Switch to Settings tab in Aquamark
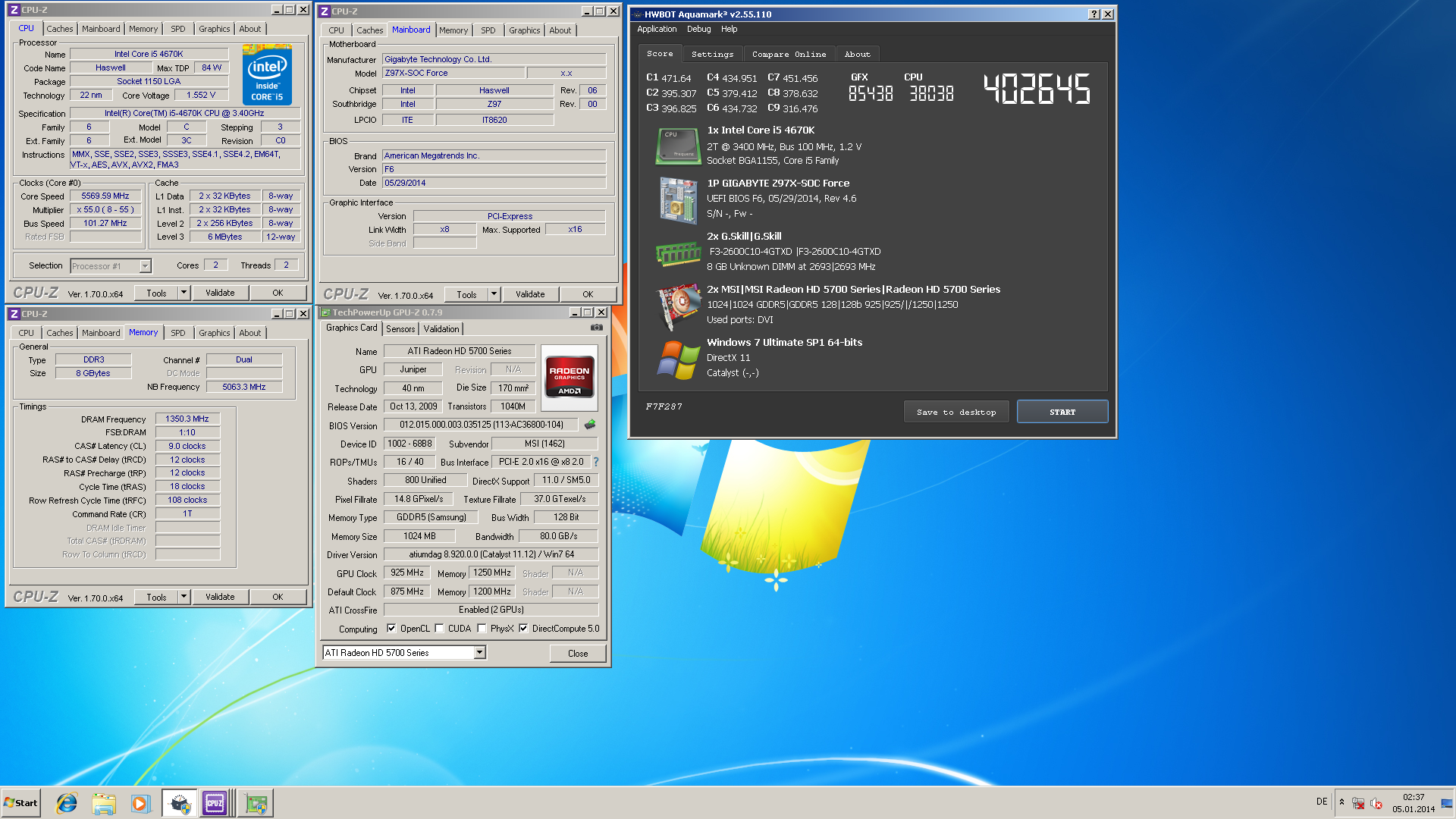 (x=713, y=55)
